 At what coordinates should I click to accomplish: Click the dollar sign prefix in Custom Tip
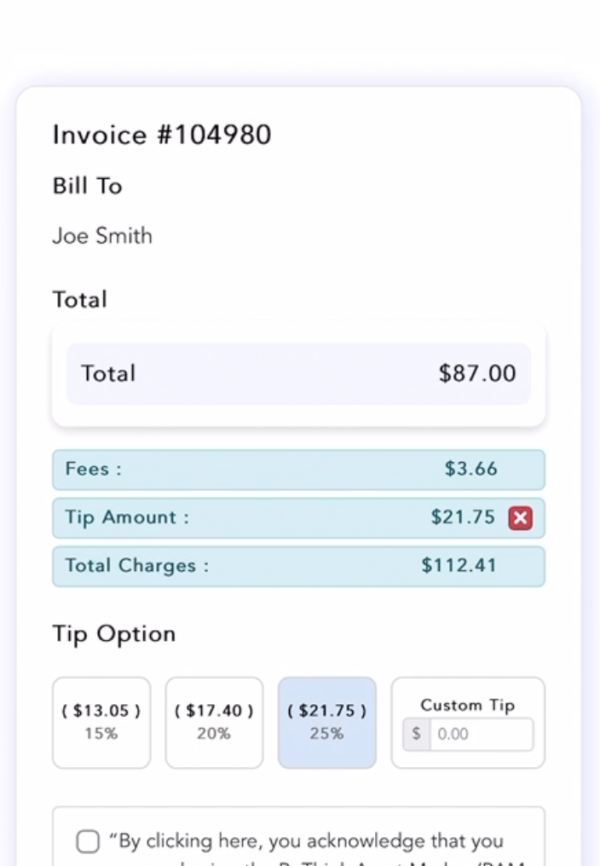(x=417, y=734)
